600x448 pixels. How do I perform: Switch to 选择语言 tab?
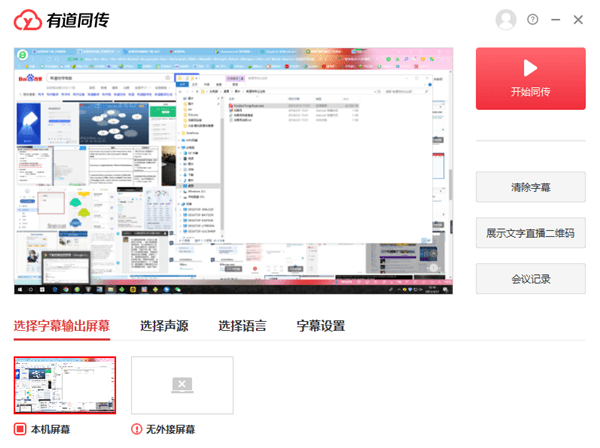tap(242, 326)
